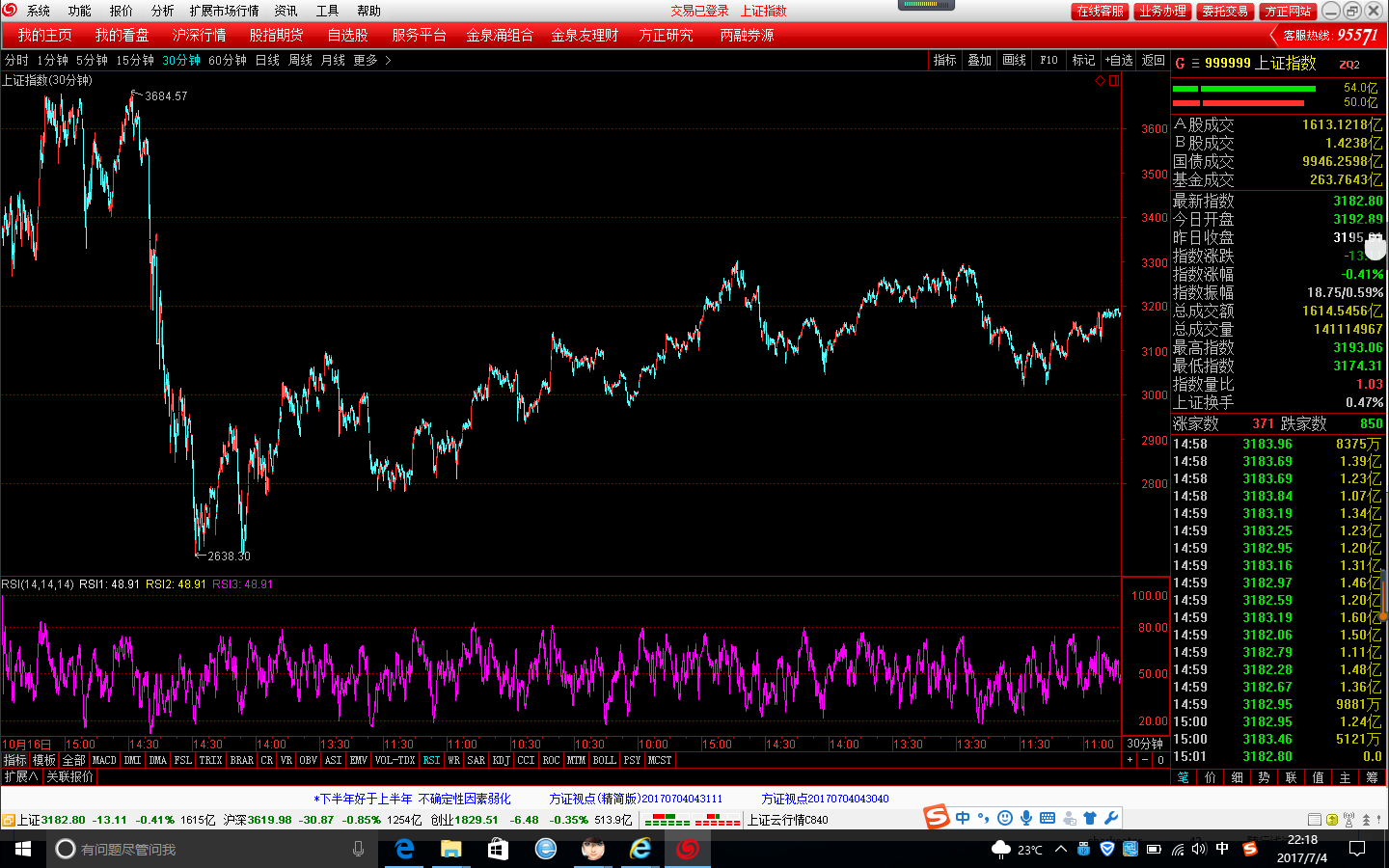The image size is (1389, 868).
Task: Click the Sogou input method logo
Action: pos(937,817)
